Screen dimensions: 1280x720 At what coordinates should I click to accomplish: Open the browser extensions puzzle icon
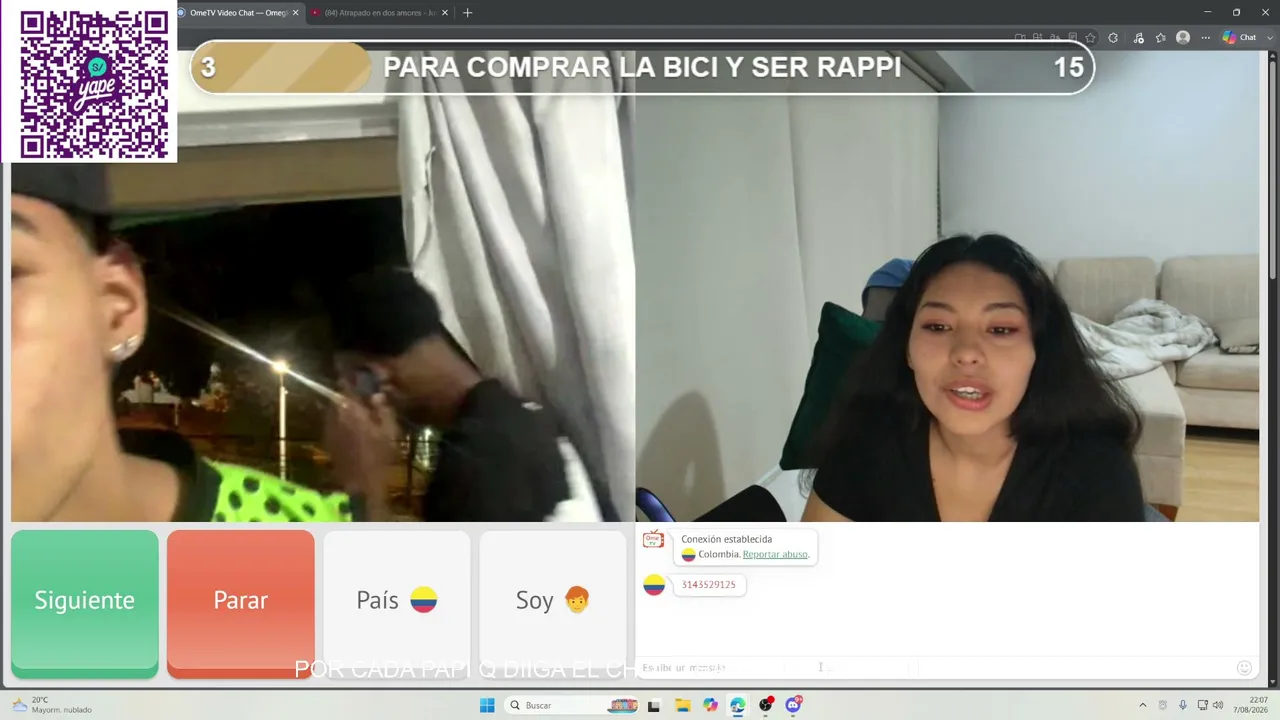[x=1113, y=38]
